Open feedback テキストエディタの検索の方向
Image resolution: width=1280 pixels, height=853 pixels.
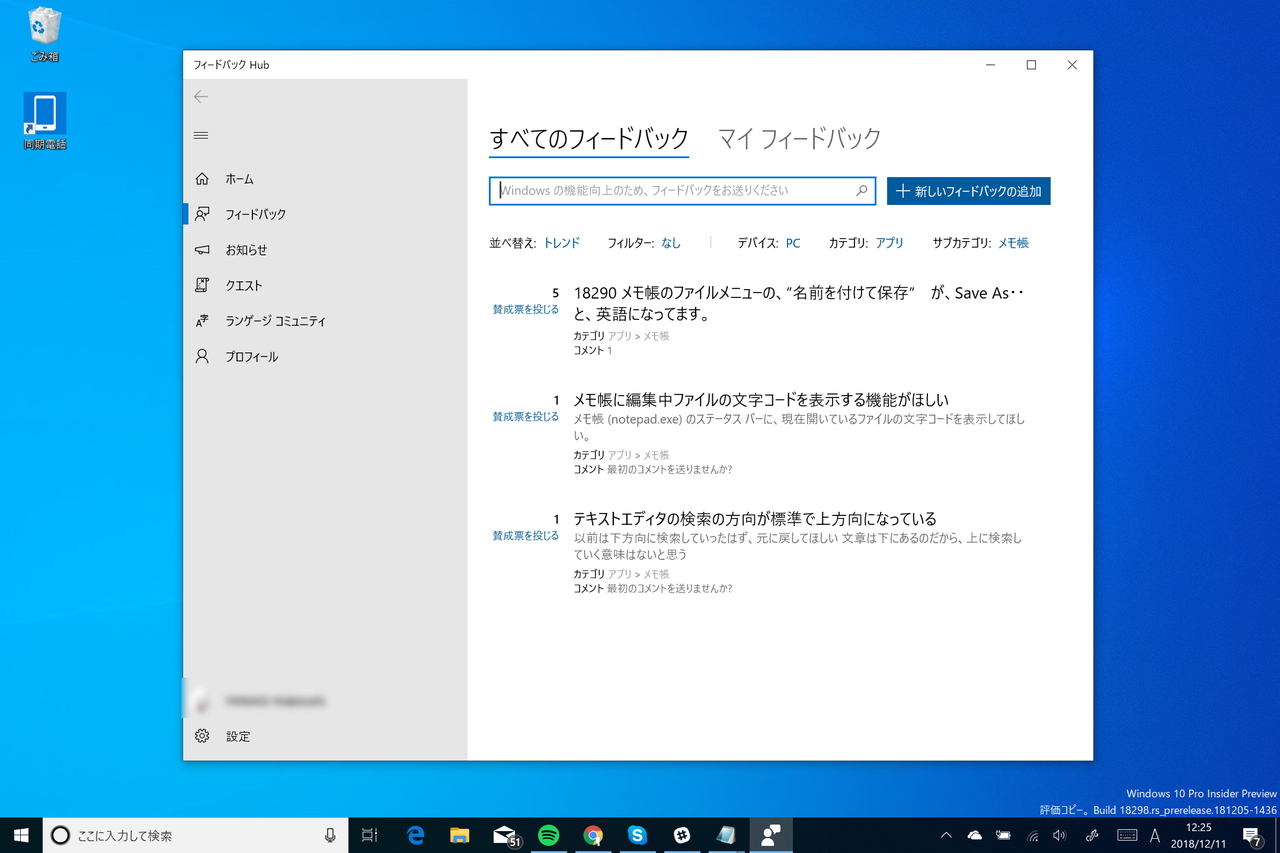755,519
